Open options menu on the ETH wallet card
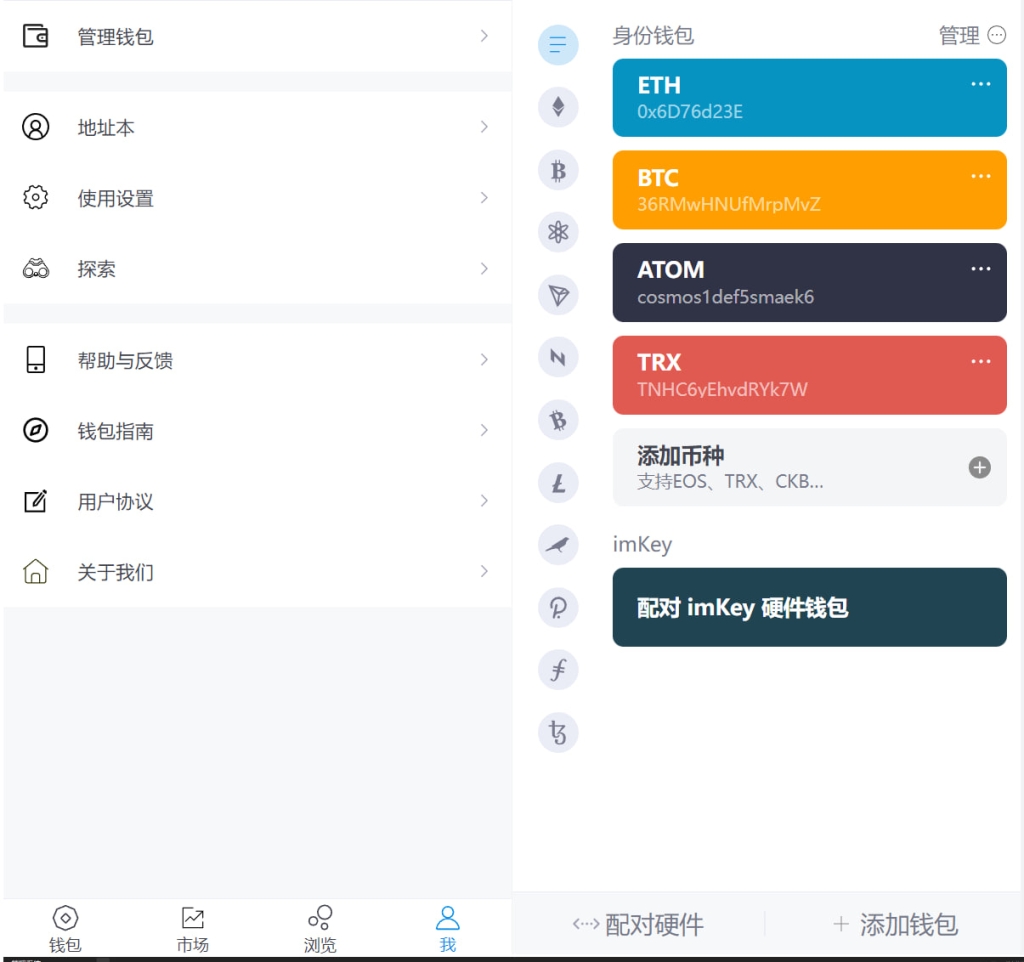The width and height of the screenshot is (1024, 962). point(980,84)
